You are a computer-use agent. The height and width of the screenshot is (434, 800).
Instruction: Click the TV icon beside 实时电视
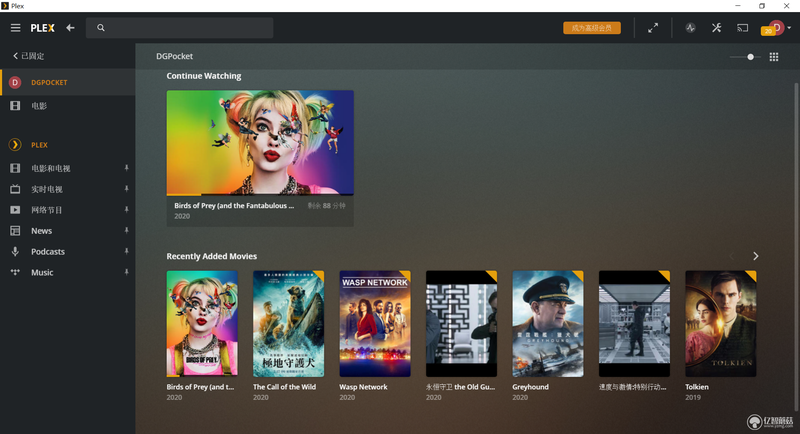(x=15, y=189)
